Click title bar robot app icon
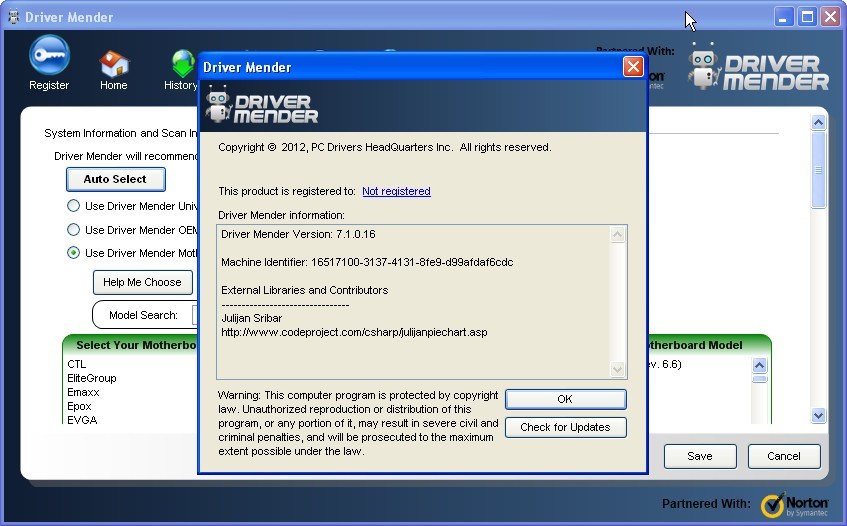The height and width of the screenshot is (526, 847). 14,17
